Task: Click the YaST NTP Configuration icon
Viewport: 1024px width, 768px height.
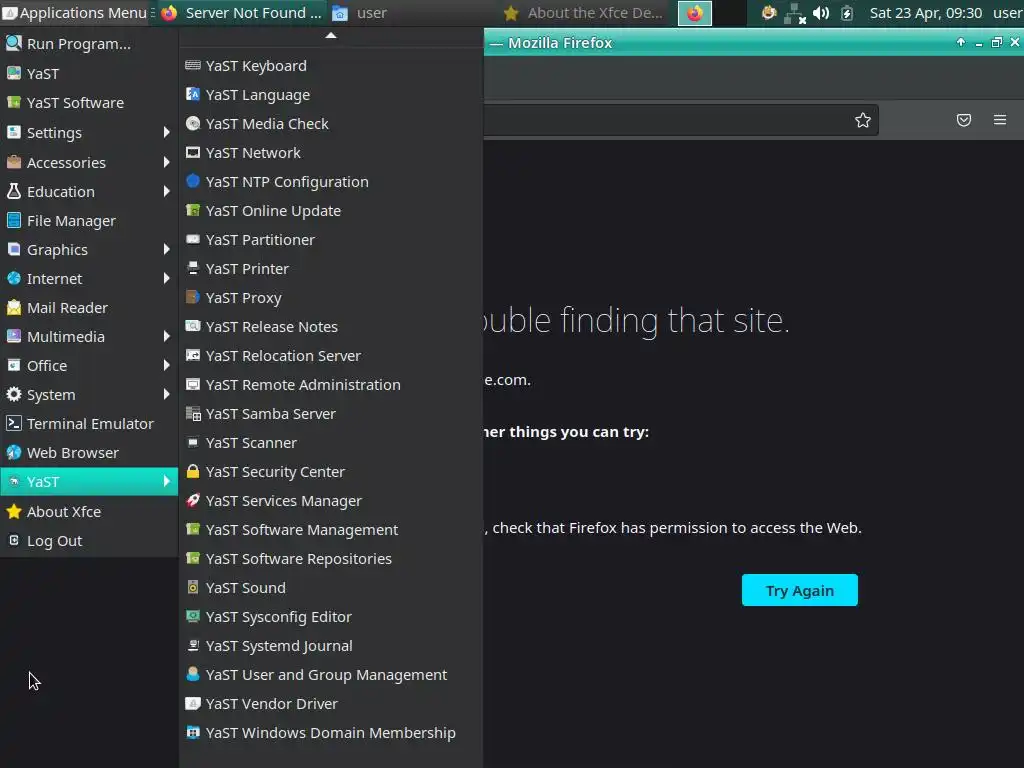Action: pyautogui.click(x=193, y=182)
